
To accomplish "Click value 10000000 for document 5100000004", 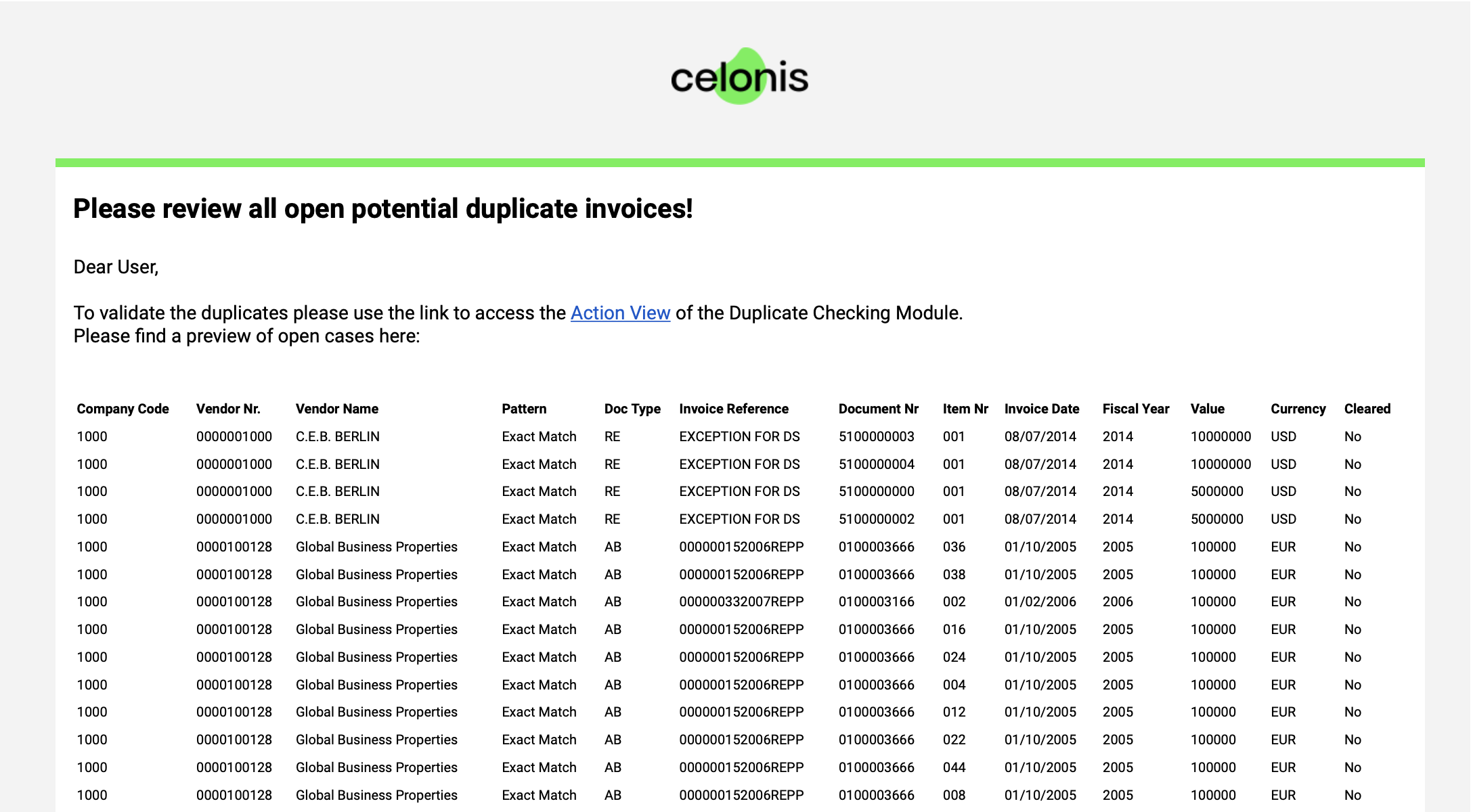I will (x=1221, y=464).
